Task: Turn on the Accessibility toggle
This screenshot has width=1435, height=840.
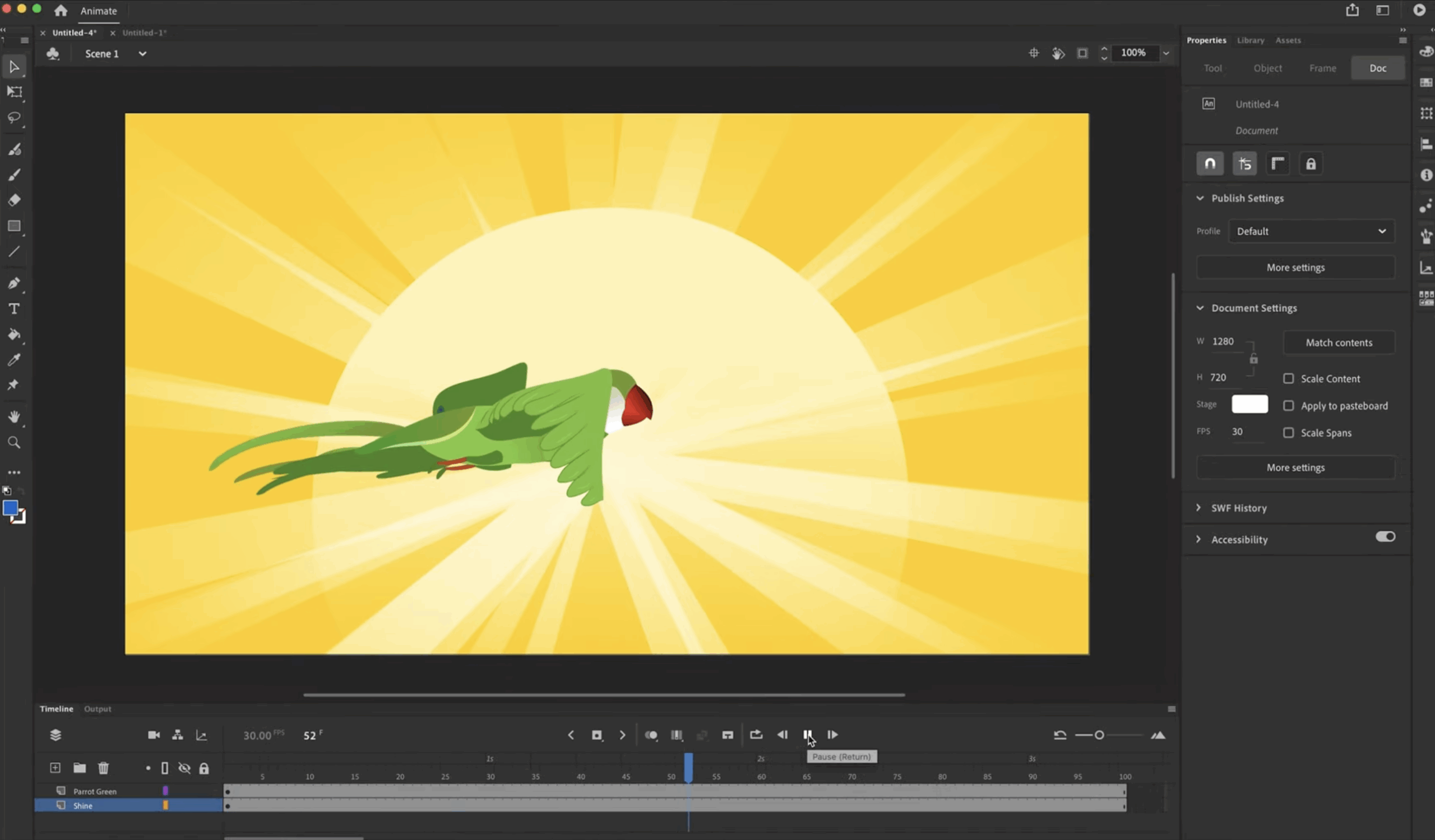Action: coord(1385,537)
